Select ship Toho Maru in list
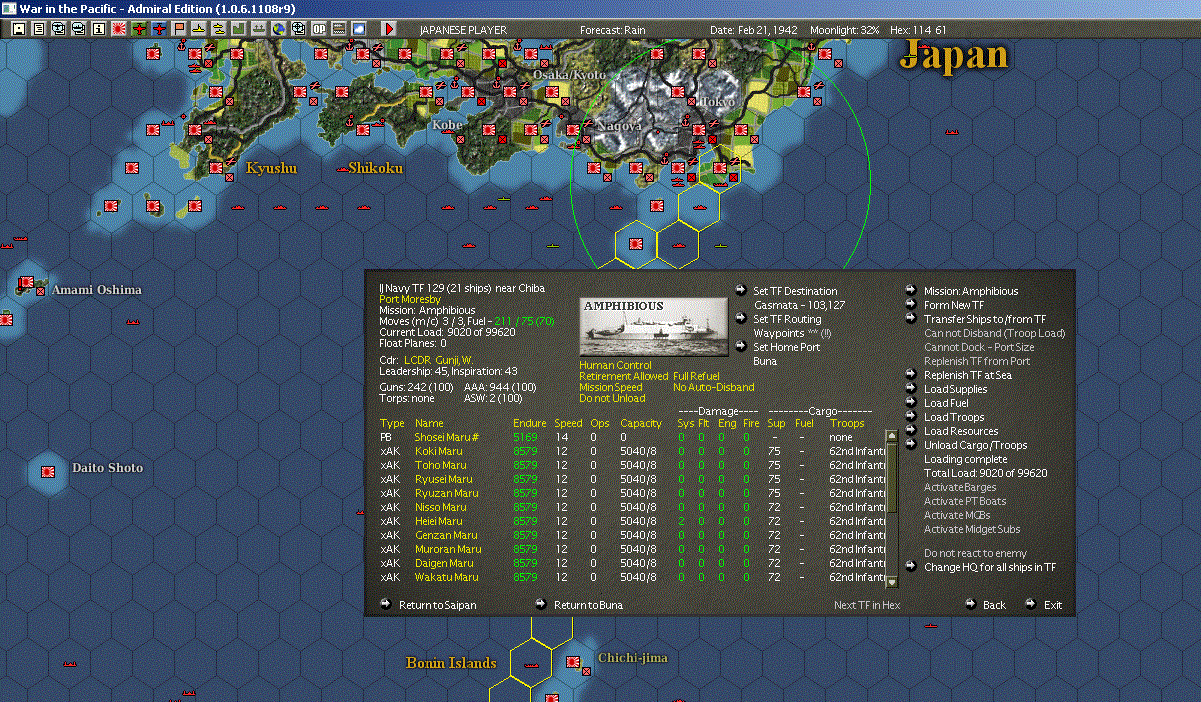Image resolution: width=1201 pixels, height=702 pixels. pyautogui.click(x=440, y=465)
